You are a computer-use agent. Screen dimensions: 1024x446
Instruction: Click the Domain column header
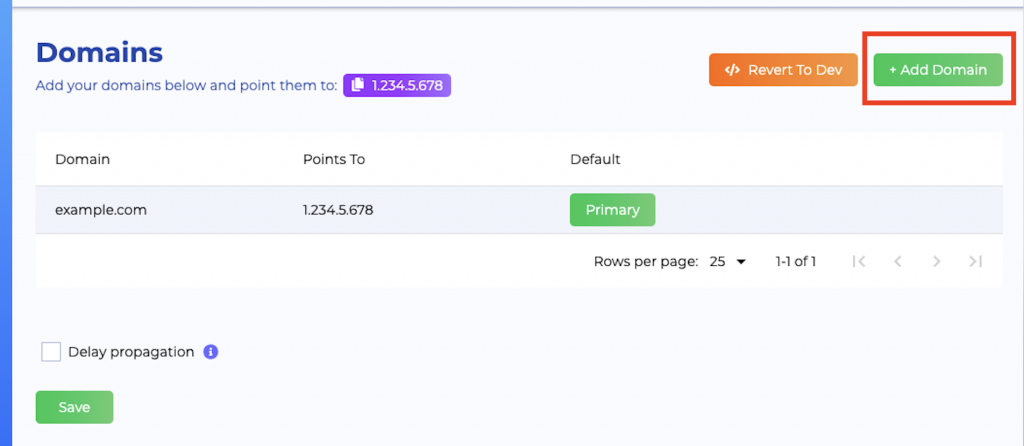(82, 159)
